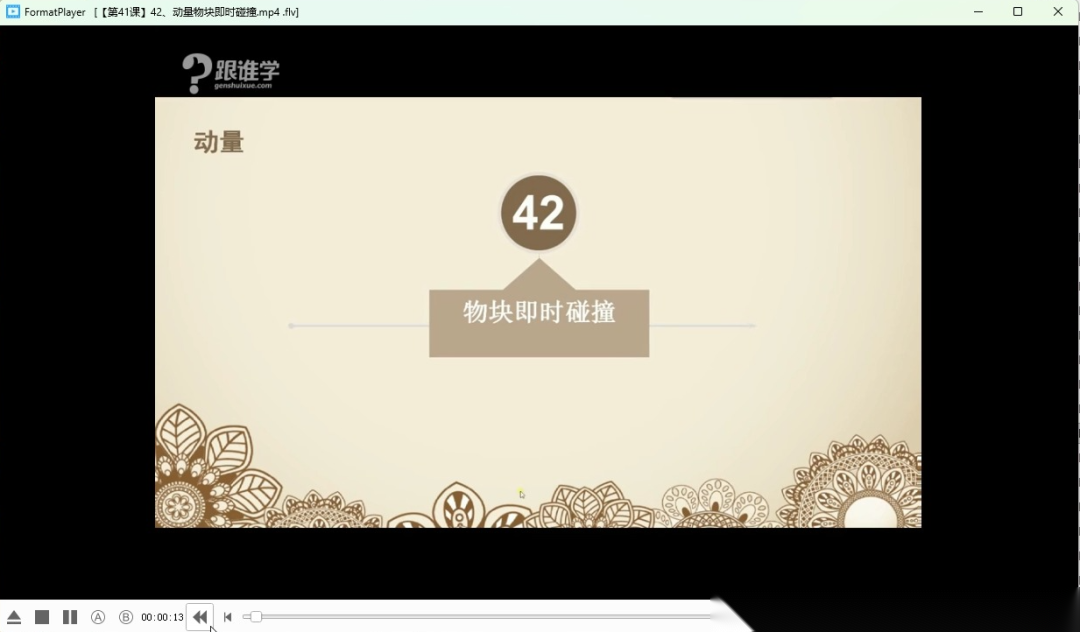Close the FormatPlayer window
This screenshot has width=1080, height=632.
(1058, 12)
